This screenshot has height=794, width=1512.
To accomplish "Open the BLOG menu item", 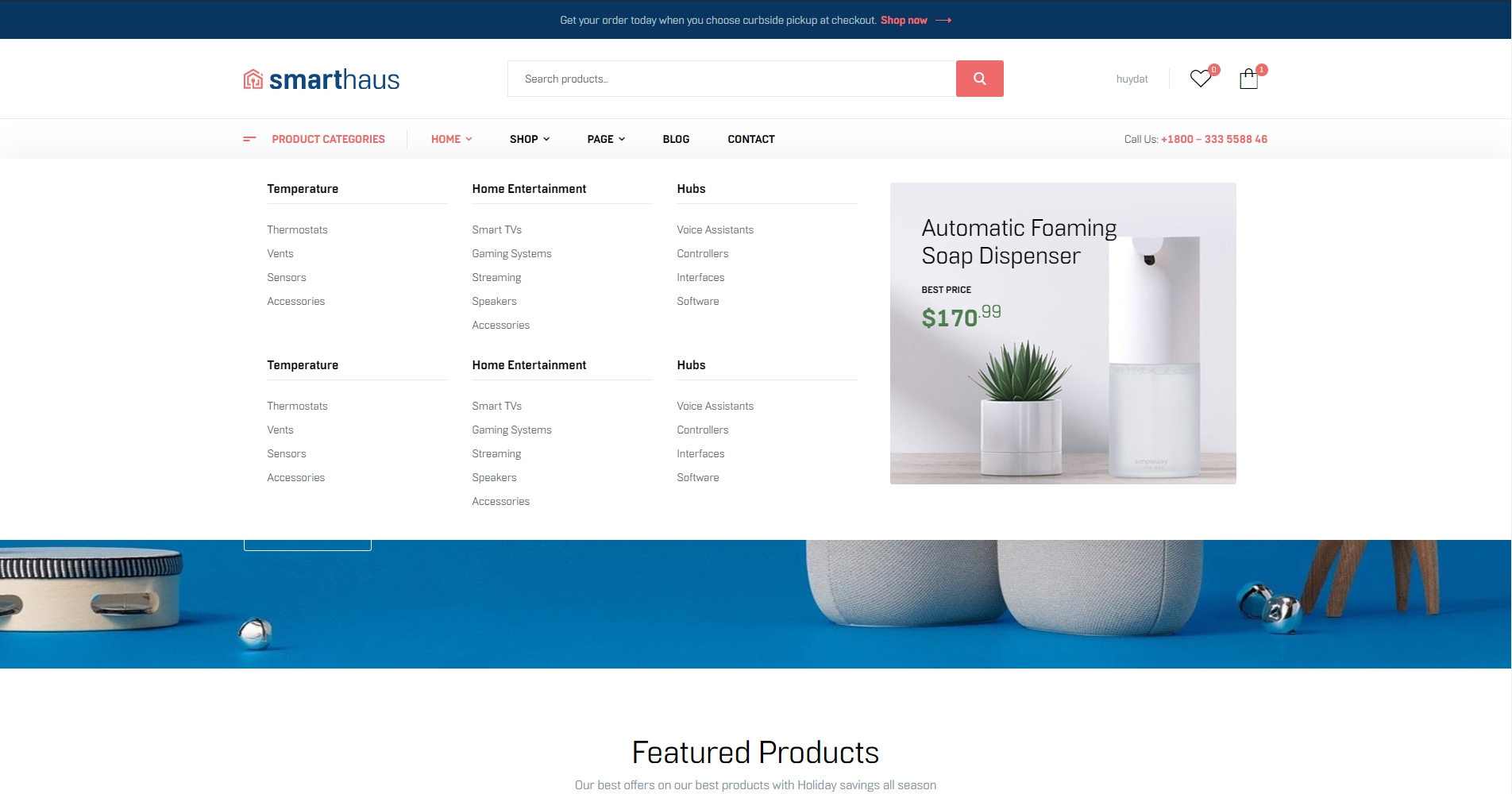I will click(676, 139).
